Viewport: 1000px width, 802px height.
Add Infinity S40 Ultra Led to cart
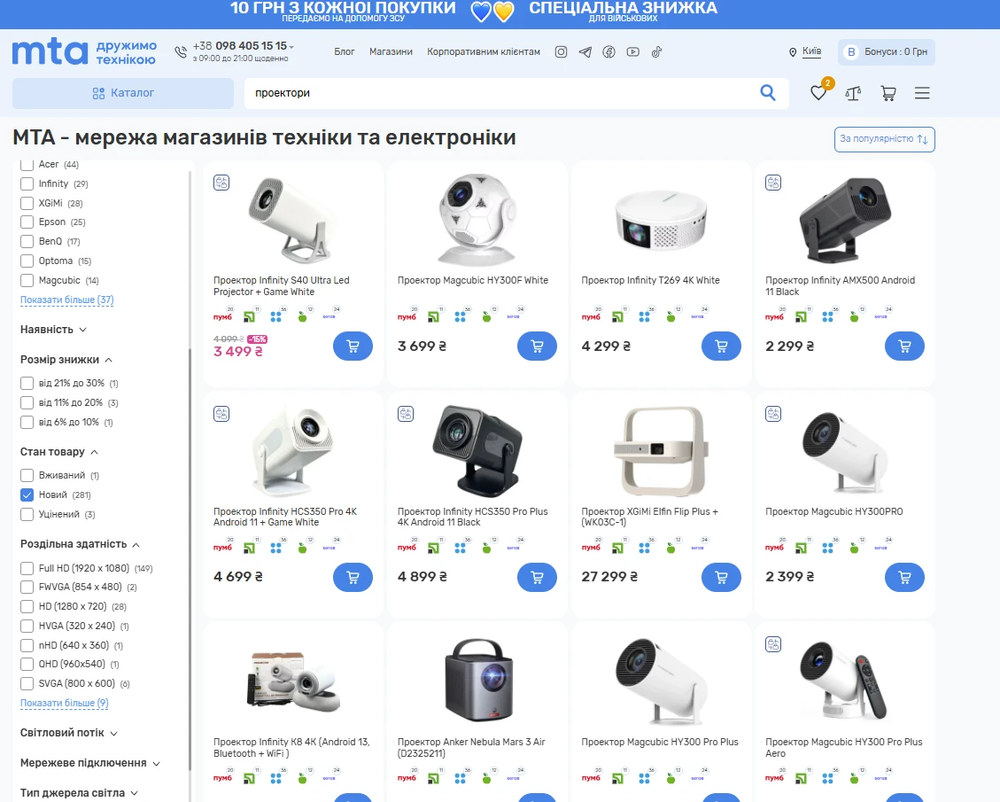353,346
